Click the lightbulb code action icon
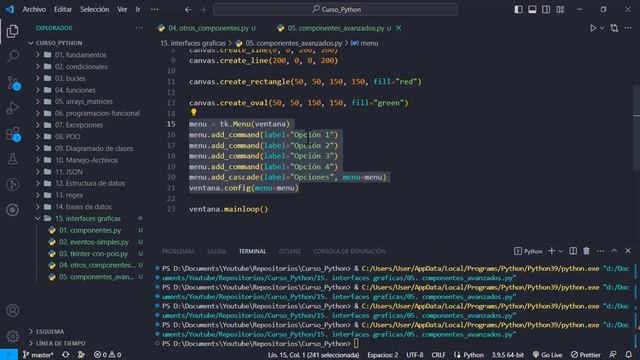This screenshot has height=360, width=640. [193, 112]
